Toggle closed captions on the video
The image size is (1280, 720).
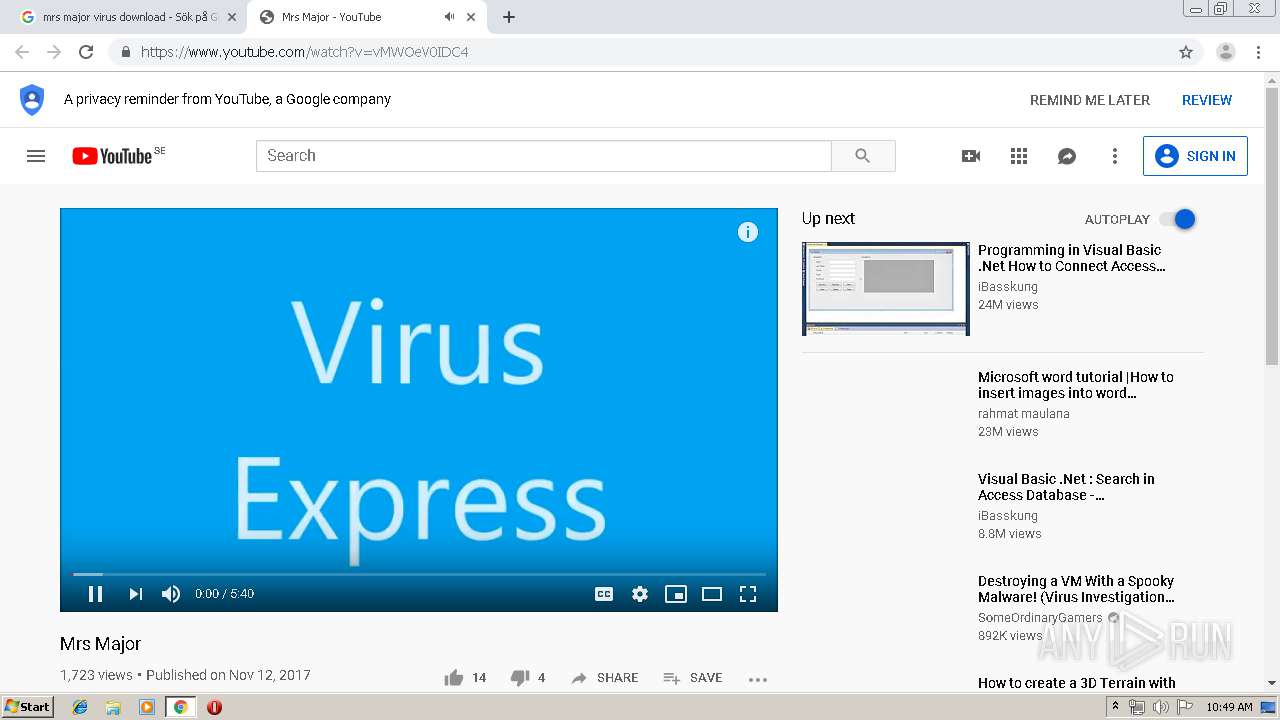tap(604, 594)
